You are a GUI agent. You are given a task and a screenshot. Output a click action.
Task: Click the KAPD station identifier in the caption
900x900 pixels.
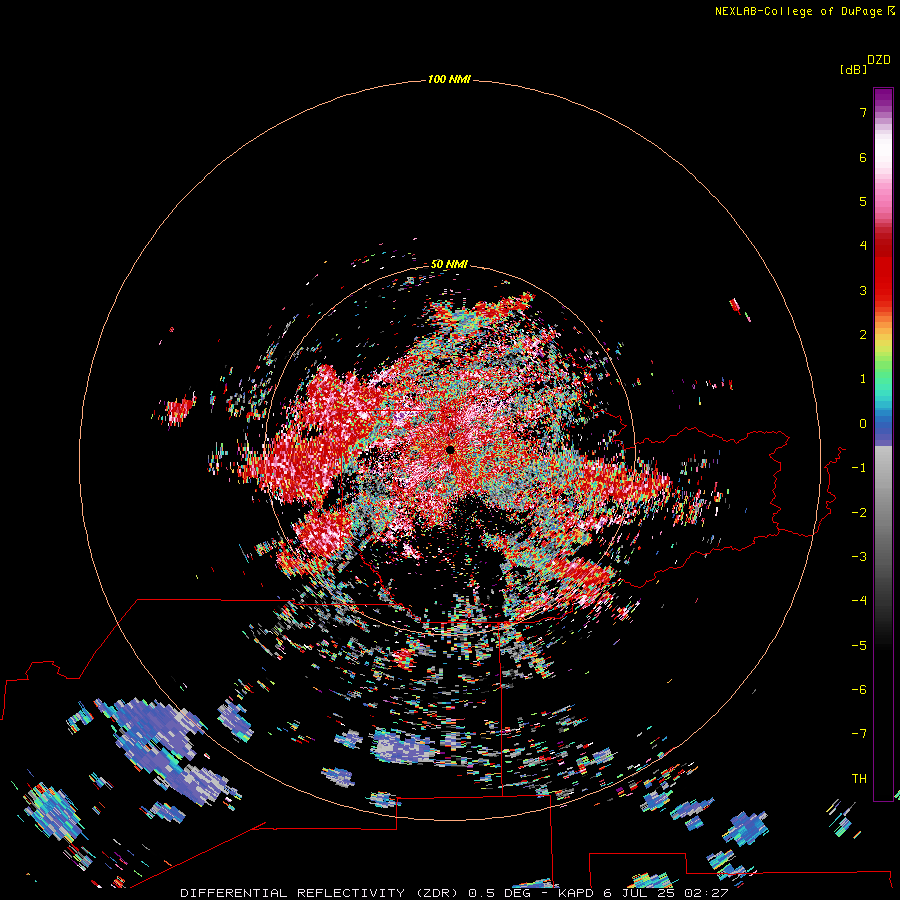576,893
